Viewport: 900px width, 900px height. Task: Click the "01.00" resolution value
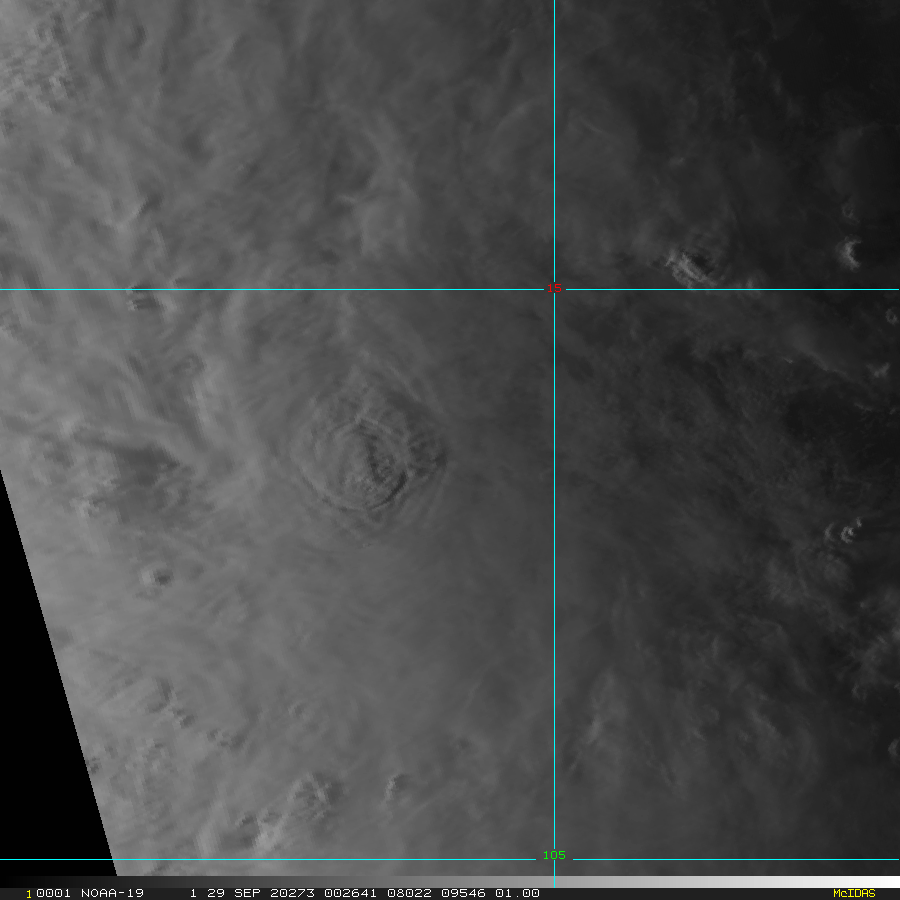pyautogui.click(x=517, y=893)
